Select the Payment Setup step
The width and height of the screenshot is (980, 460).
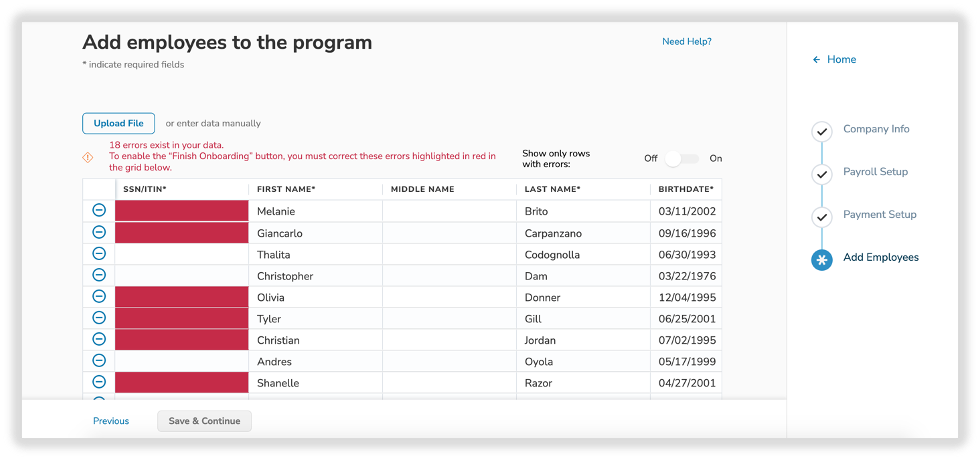tap(879, 215)
